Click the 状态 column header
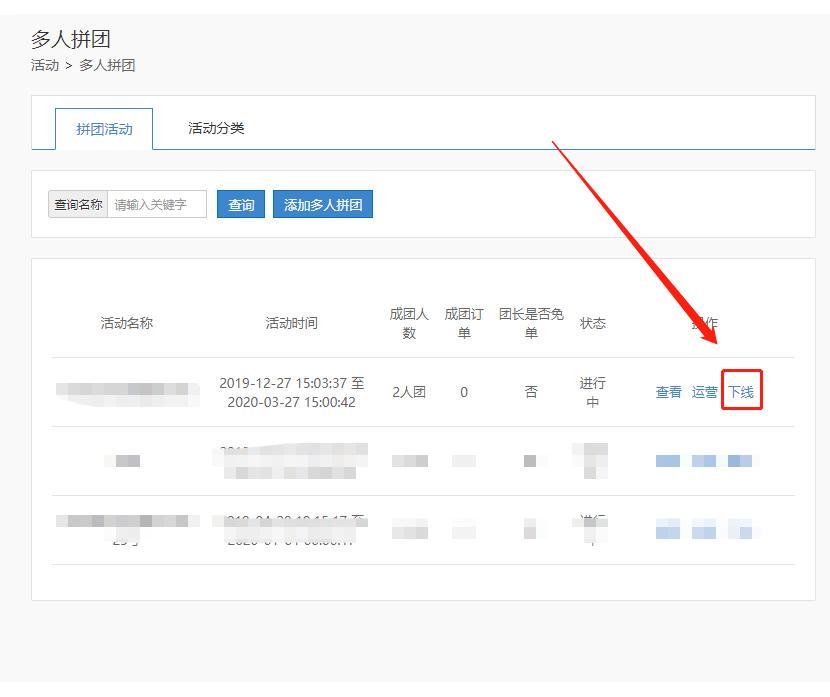Screen dimensions: 830x697 click(x=592, y=322)
